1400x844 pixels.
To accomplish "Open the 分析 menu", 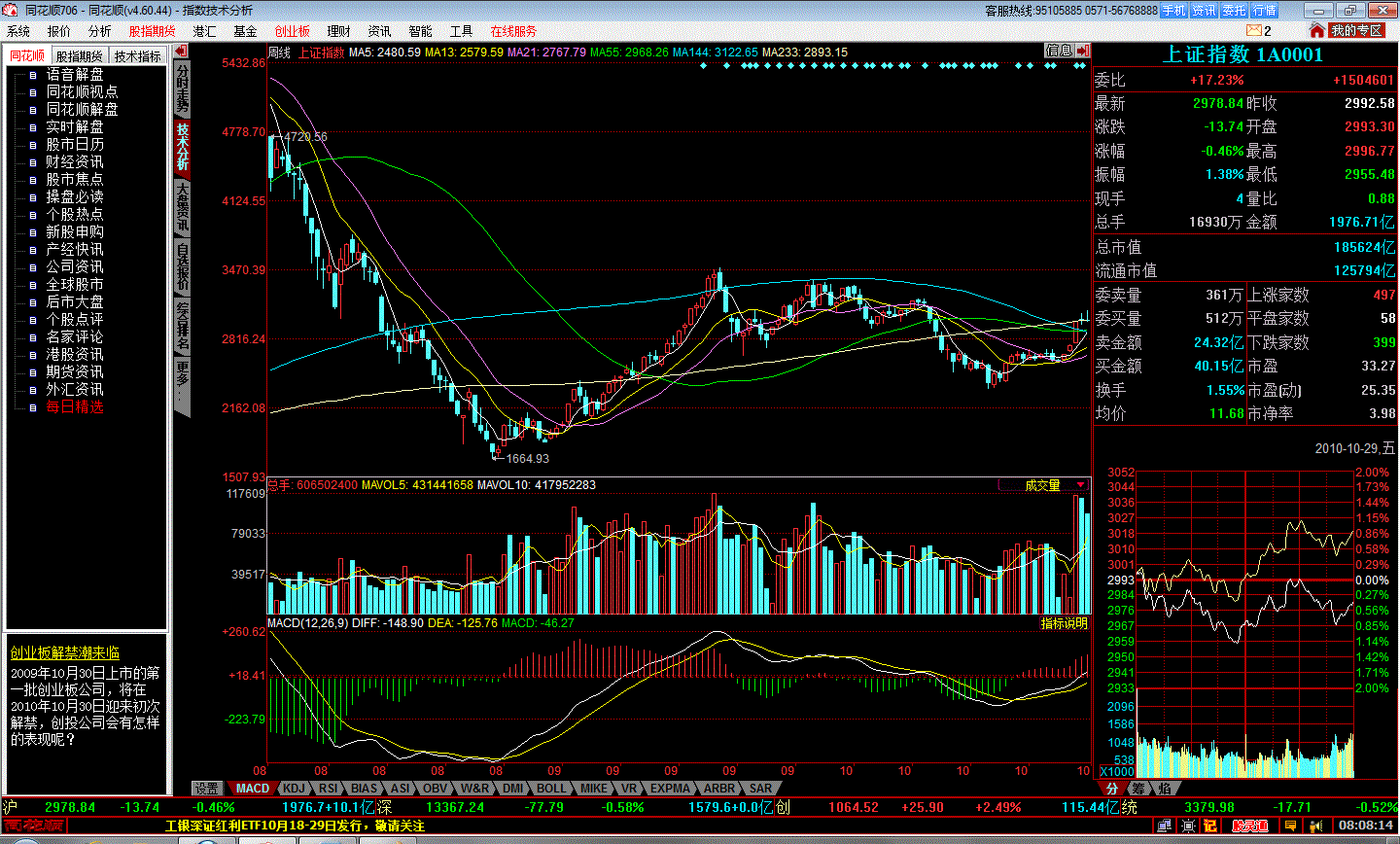I will tap(100, 31).
